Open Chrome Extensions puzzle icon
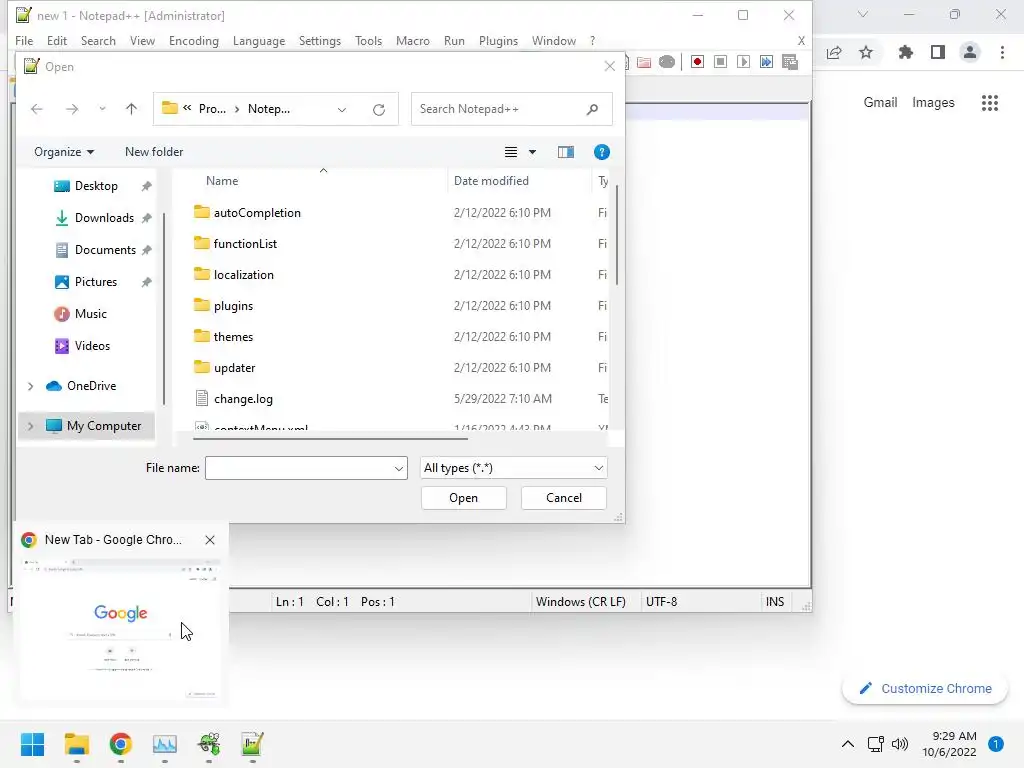Screen dimensions: 1024x768 click(905, 52)
